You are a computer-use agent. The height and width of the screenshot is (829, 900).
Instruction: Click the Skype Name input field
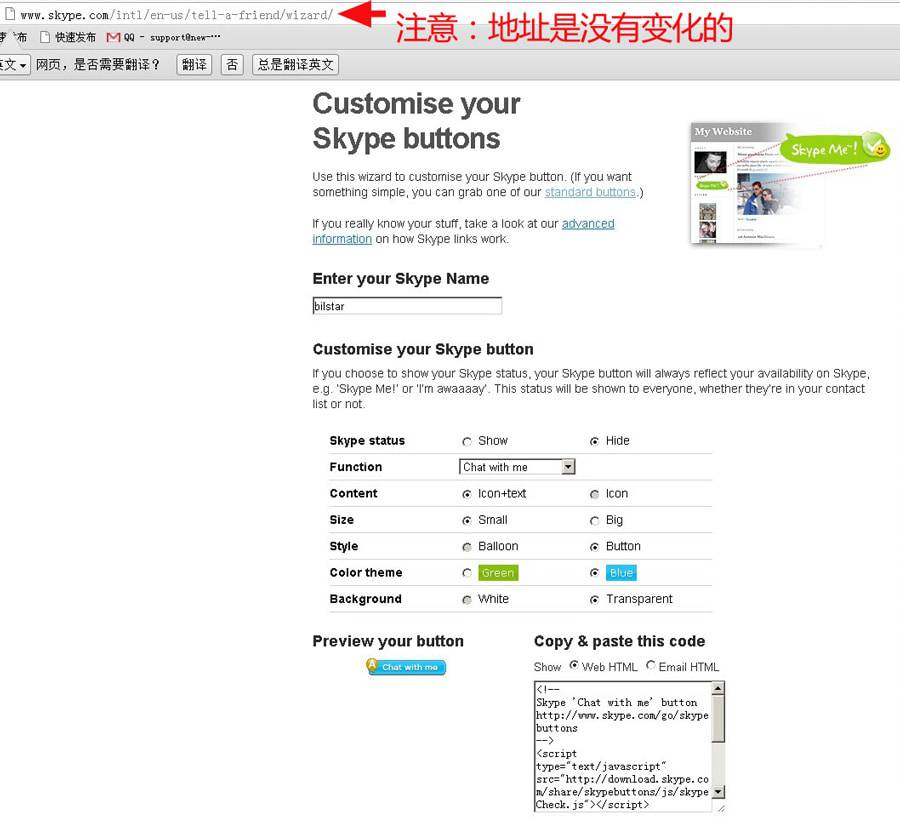coord(406,305)
